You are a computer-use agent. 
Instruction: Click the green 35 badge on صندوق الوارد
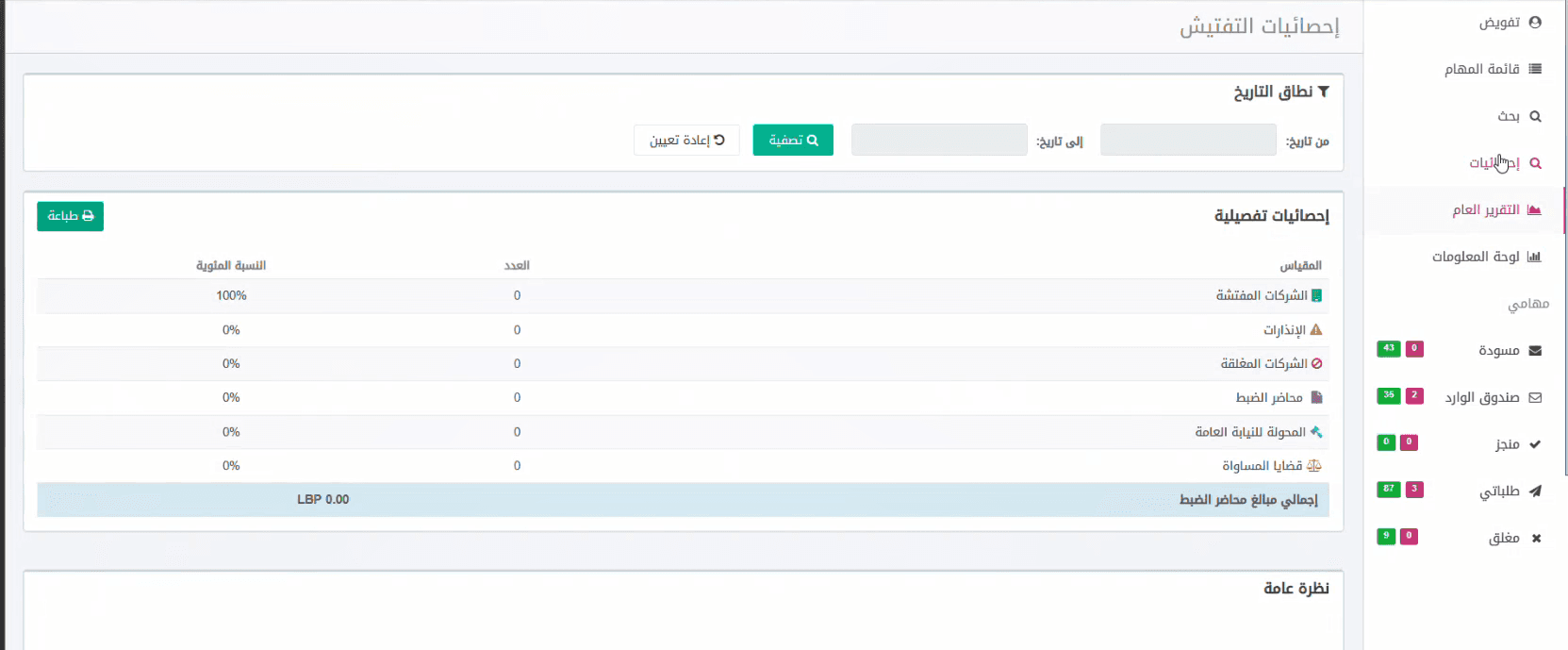point(1388,395)
